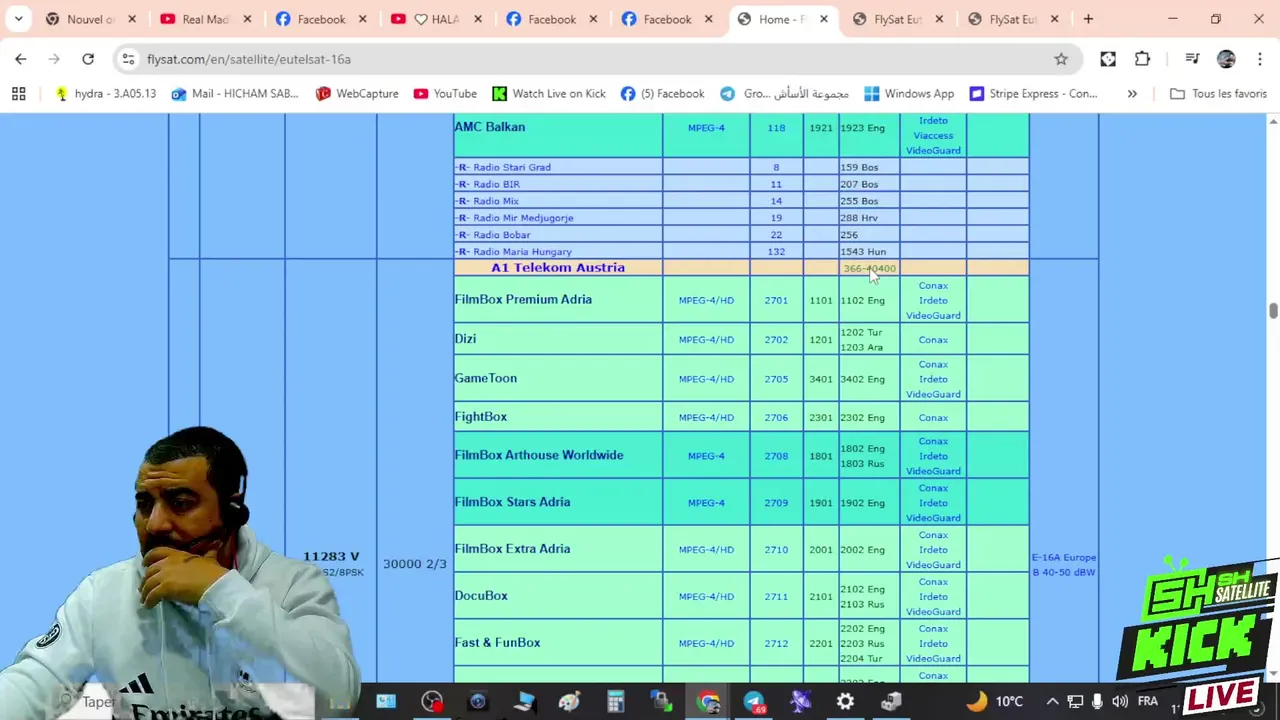Click the page vertical scrollbar thumb
The height and width of the screenshot is (720, 1280).
[x=1272, y=312]
